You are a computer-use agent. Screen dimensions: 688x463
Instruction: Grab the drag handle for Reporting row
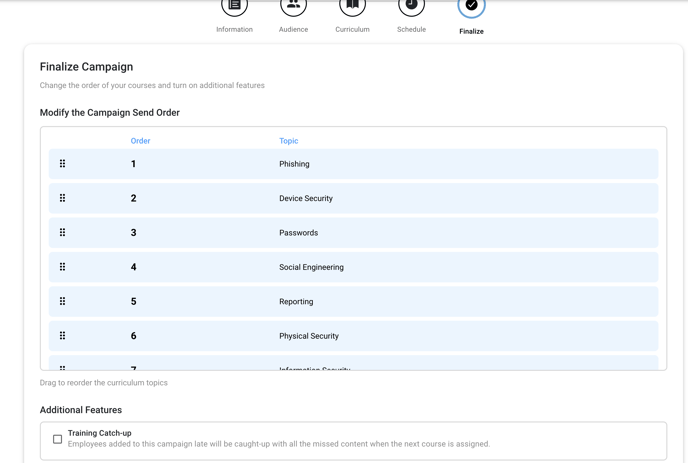click(x=62, y=301)
